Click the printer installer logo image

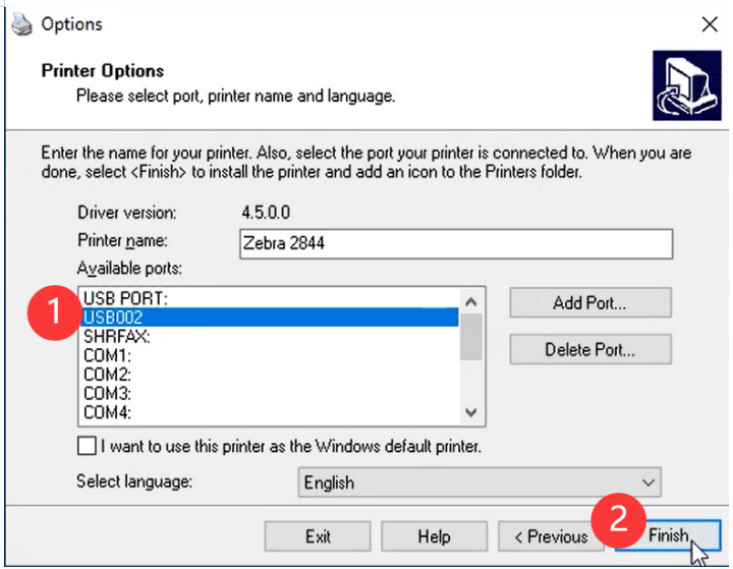687,85
